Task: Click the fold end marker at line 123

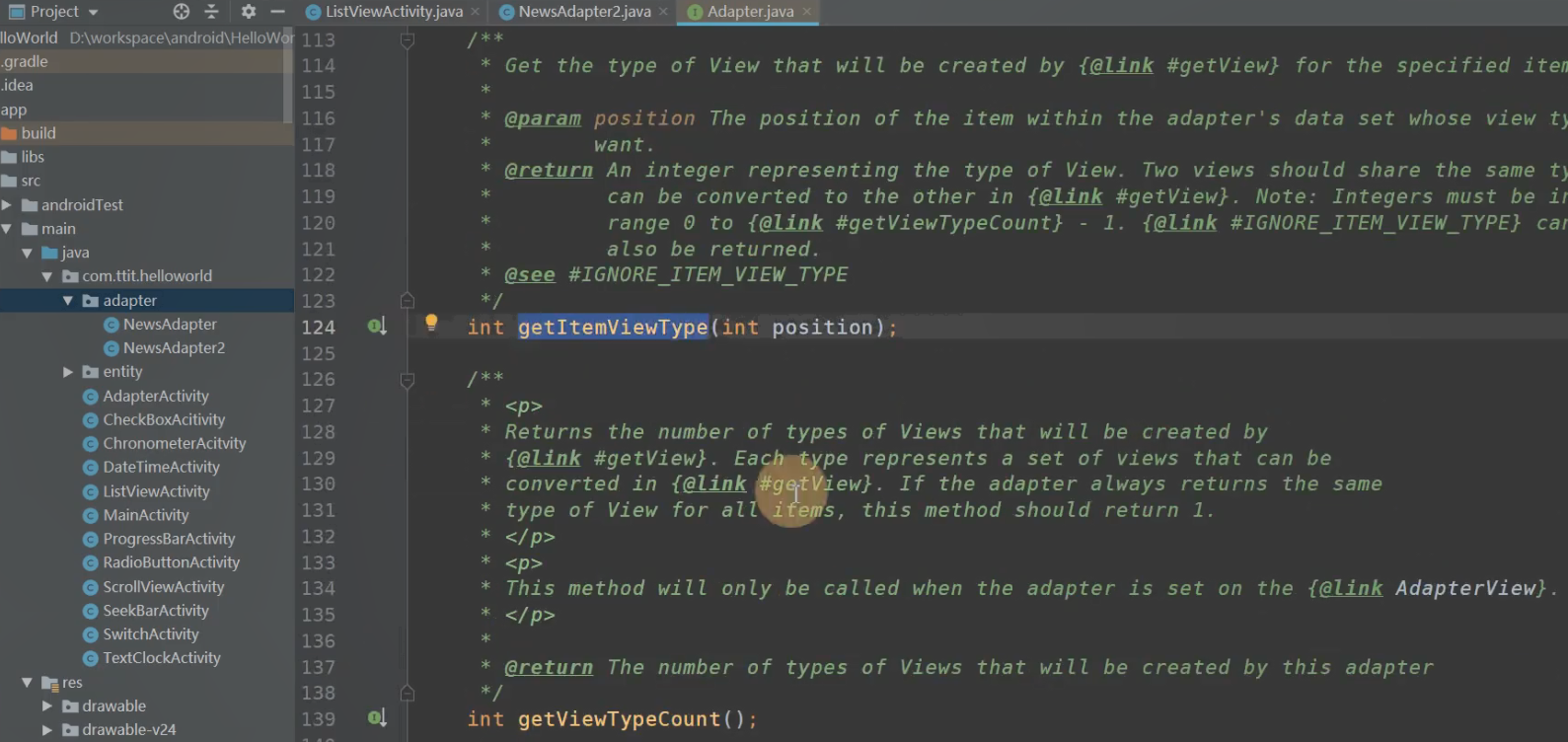Action: tap(407, 300)
